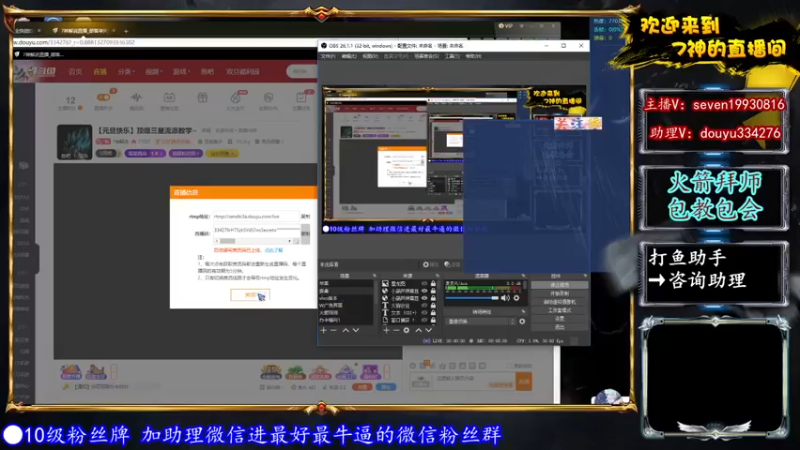800x450 pixels.
Task: Toggle visibility of second browser source
Action: [x=424, y=298]
